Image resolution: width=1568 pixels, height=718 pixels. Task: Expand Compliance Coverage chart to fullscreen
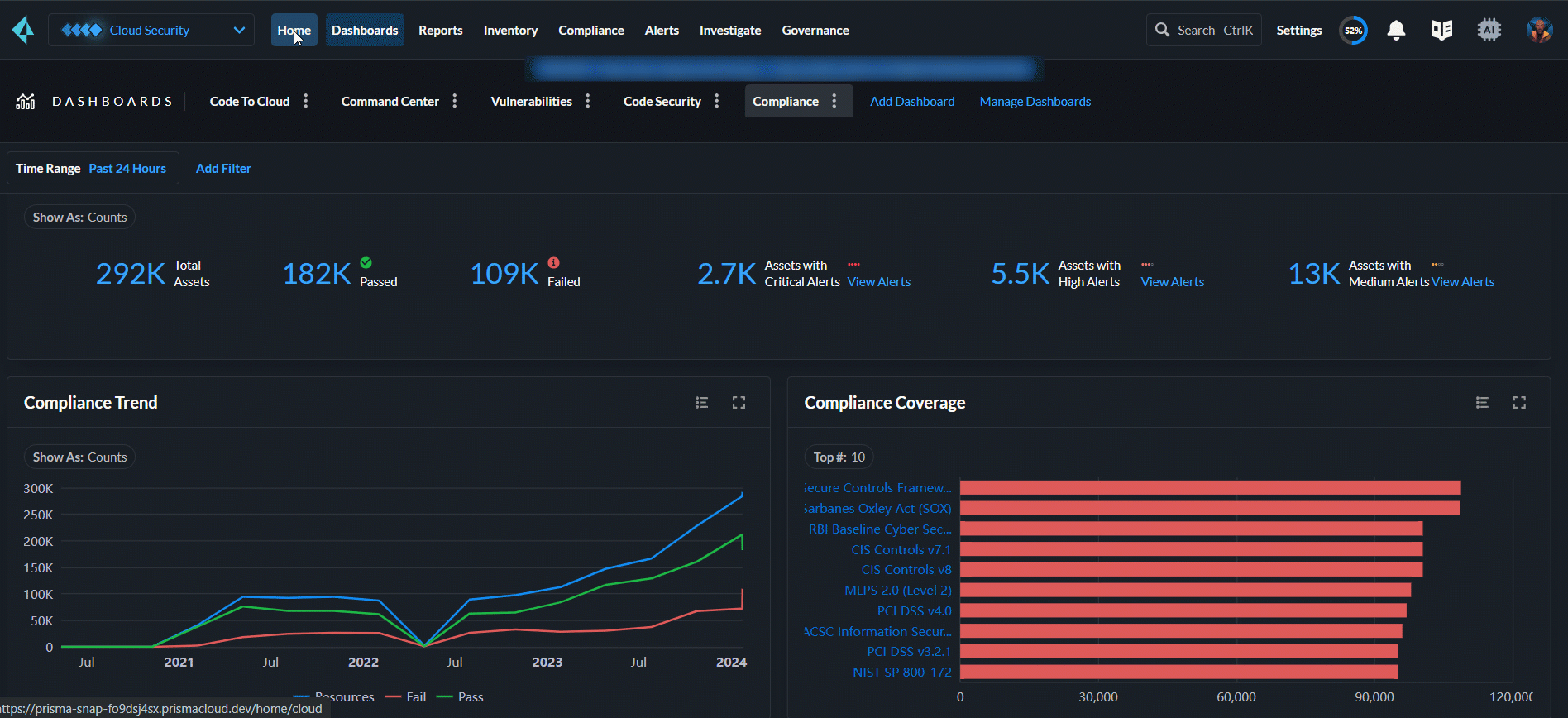pyautogui.click(x=1519, y=403)
